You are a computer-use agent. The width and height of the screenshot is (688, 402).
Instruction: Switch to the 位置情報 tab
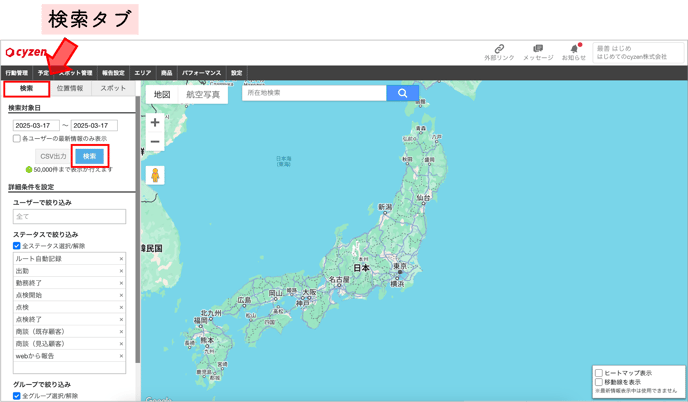[70, 89]
